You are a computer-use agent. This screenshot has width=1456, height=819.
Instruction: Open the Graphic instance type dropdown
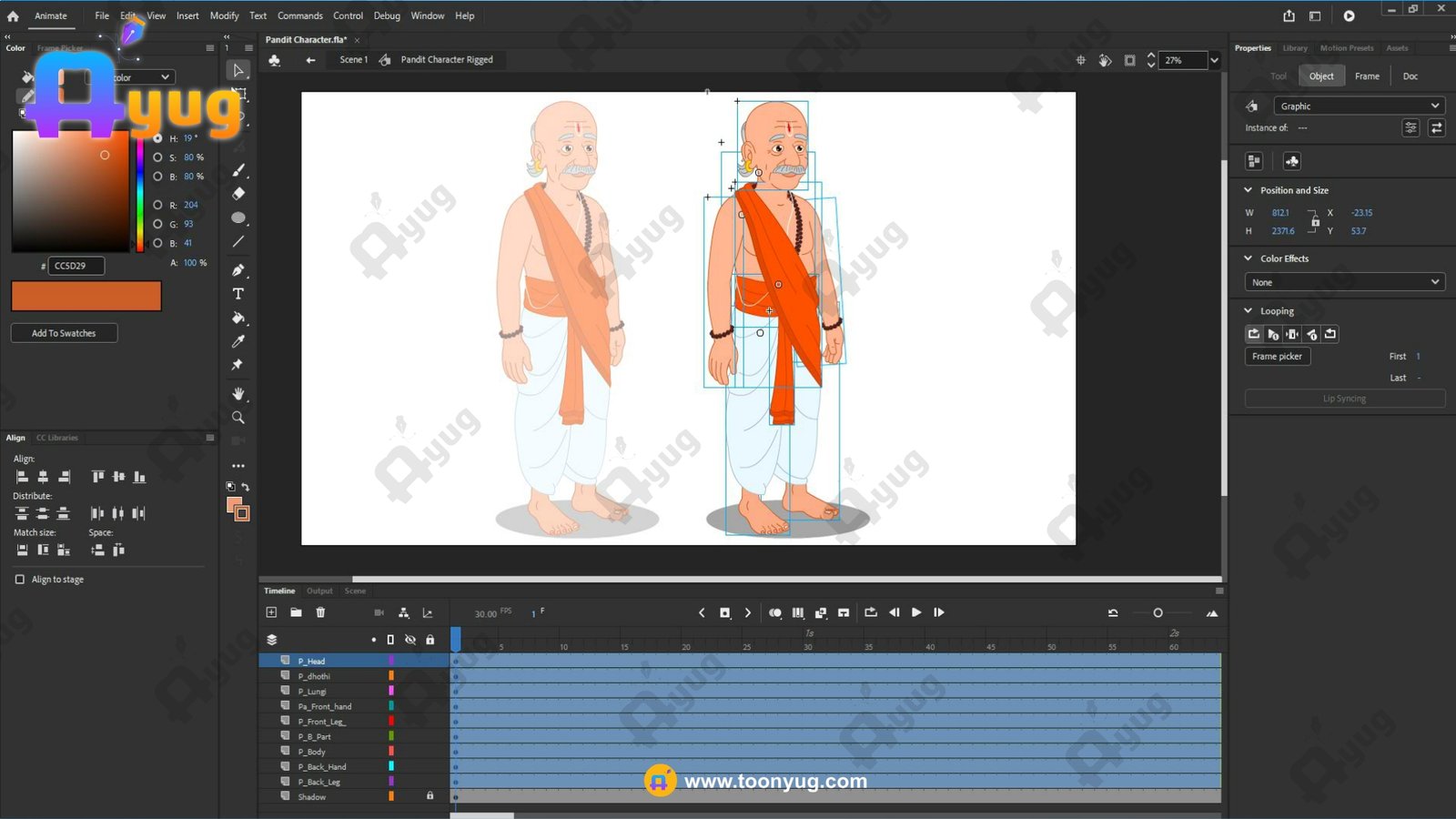[x=1358, y=106]
